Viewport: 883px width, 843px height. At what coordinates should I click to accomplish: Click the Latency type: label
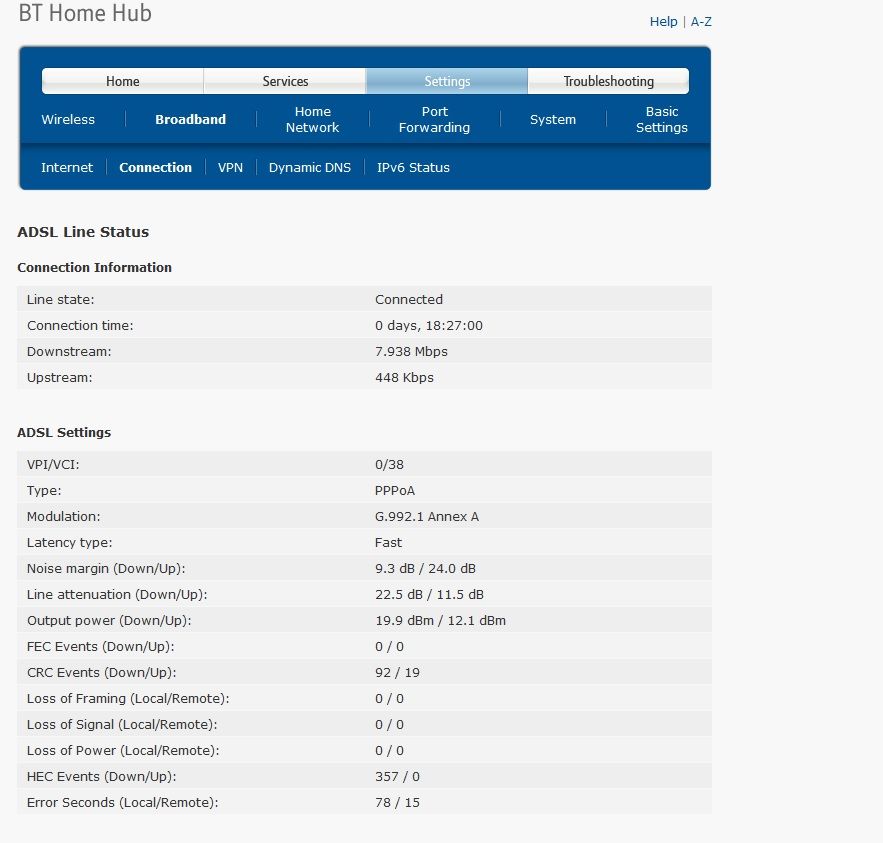click(70, 542)
